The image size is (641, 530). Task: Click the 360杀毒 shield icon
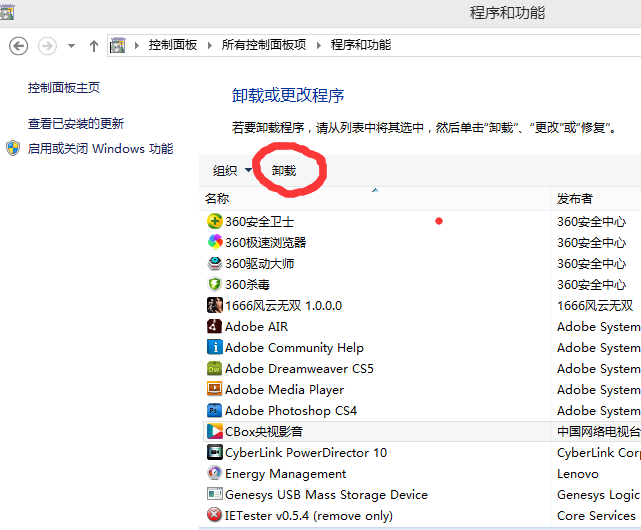pyautogui.click(x=215, y=284)
